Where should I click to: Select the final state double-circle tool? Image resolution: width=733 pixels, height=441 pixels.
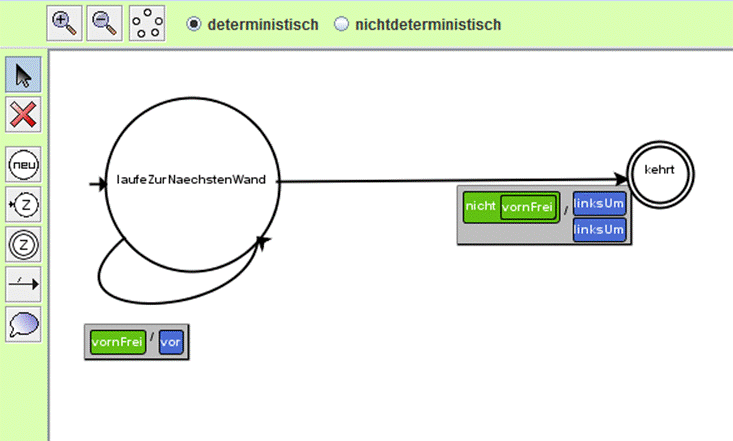pyautogui.click(x=23, y=243)
